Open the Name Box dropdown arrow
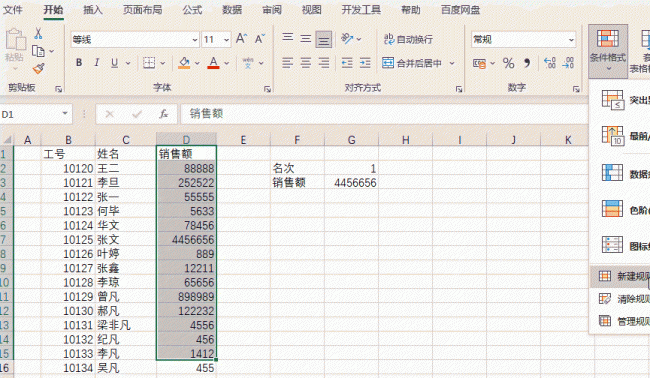Image resolution: width=650 pixels, height=378 pixels. (x=65, y=114)
